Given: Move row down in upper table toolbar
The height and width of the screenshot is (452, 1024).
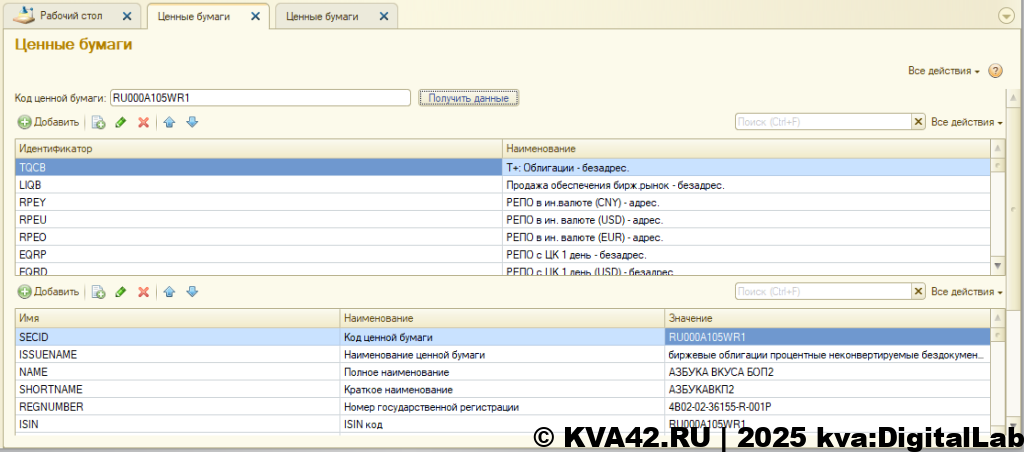Looking at the screenshot, I should [x=192, y=122].
